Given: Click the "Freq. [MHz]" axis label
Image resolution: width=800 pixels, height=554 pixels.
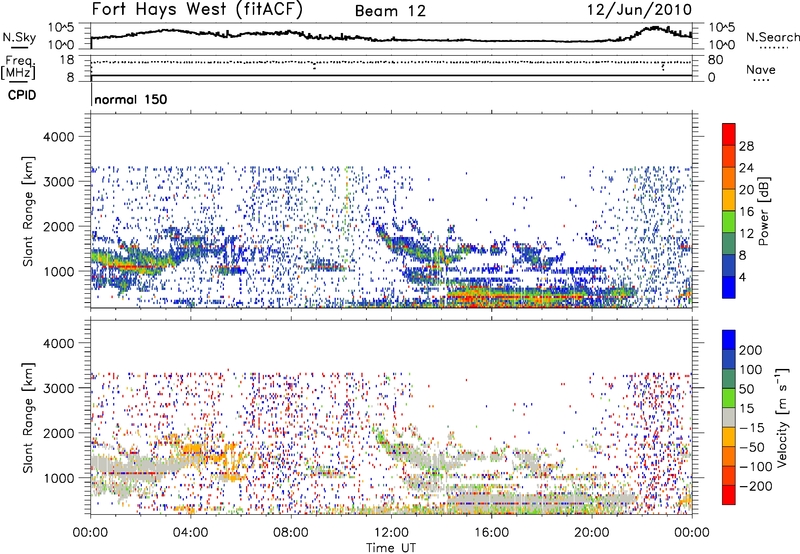Looking at the screenshot, I should [18, 67].
